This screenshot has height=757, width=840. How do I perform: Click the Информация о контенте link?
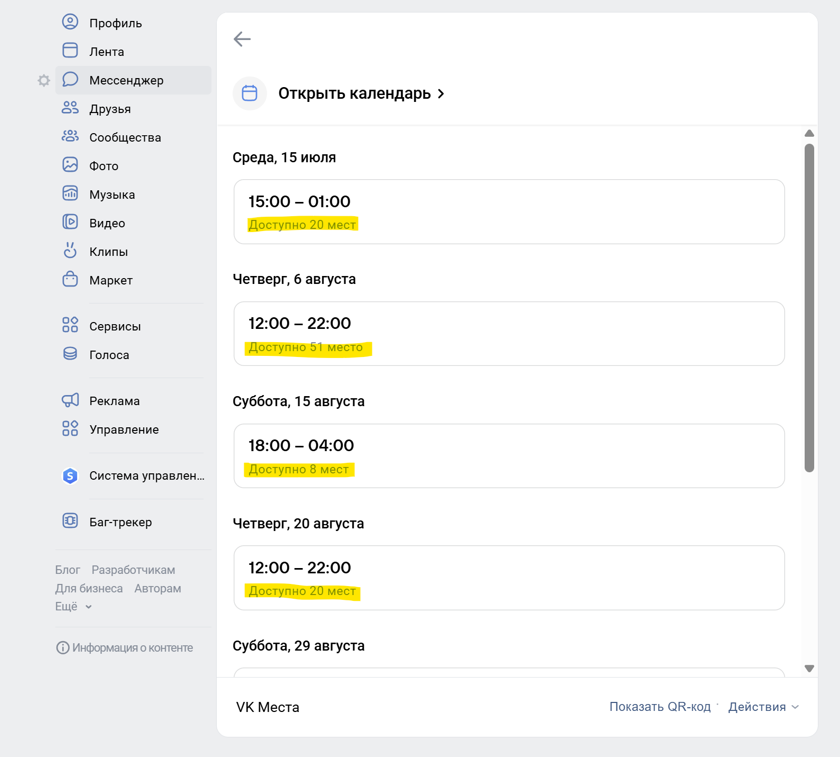[x=125, y=648]
